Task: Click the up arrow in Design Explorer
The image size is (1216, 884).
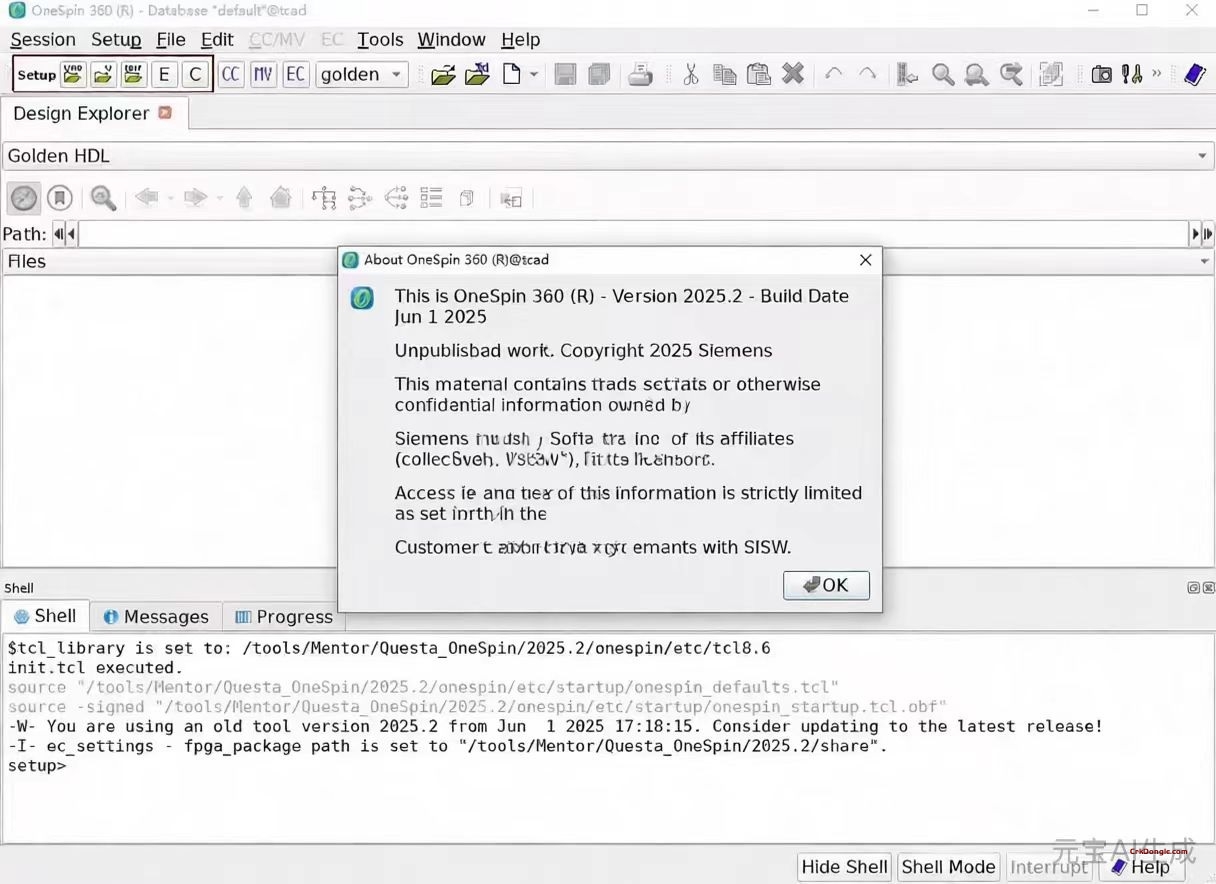Action: 244,198
